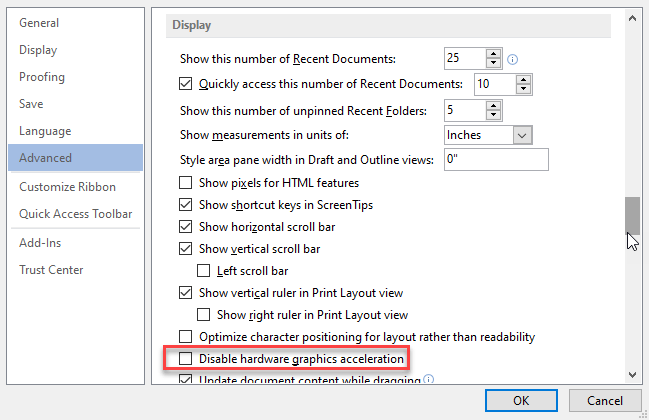Click 'Show this number of Recent Documents' label
The image size is (649, 420).
(x=288, y=59)
